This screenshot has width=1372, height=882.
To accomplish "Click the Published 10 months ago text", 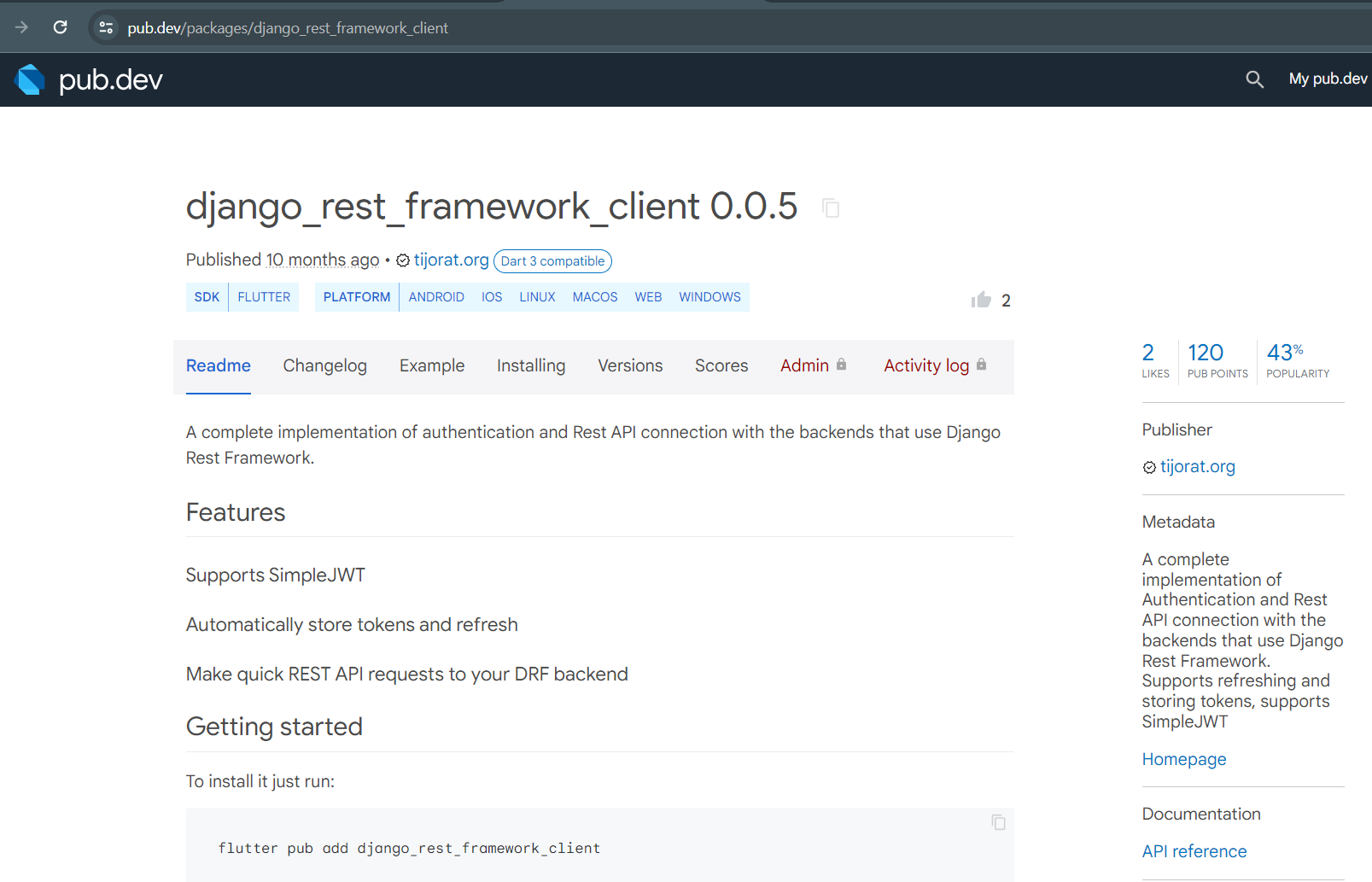I will click(283, 260).
